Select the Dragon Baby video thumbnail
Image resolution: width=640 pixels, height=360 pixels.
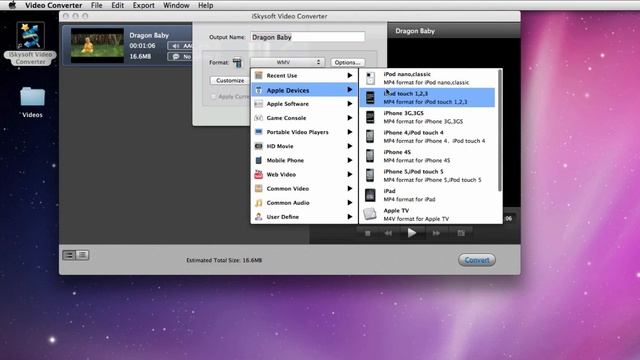click(97, 45)
